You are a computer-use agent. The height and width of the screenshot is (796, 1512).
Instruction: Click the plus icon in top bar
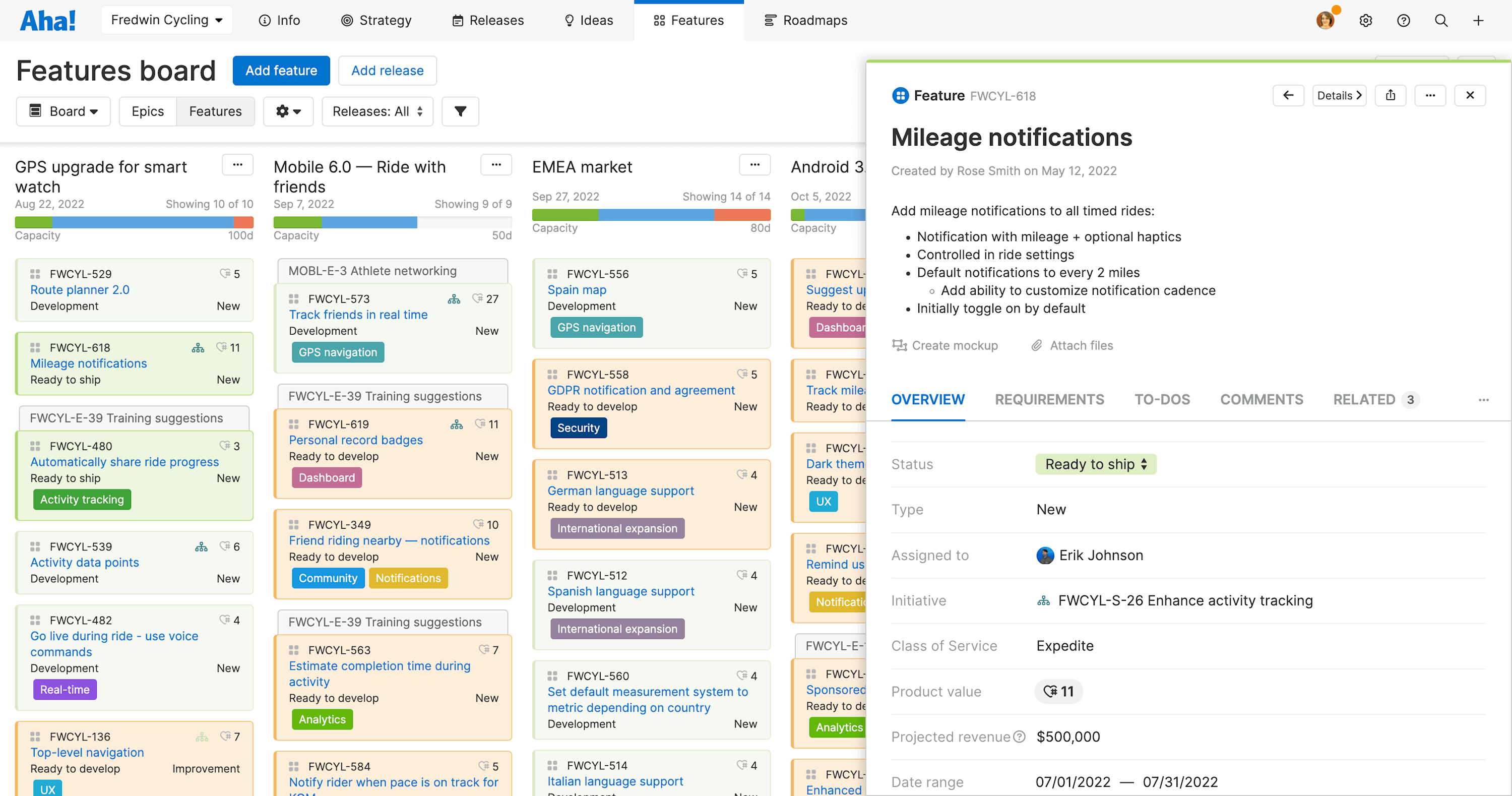(1478, 21)
